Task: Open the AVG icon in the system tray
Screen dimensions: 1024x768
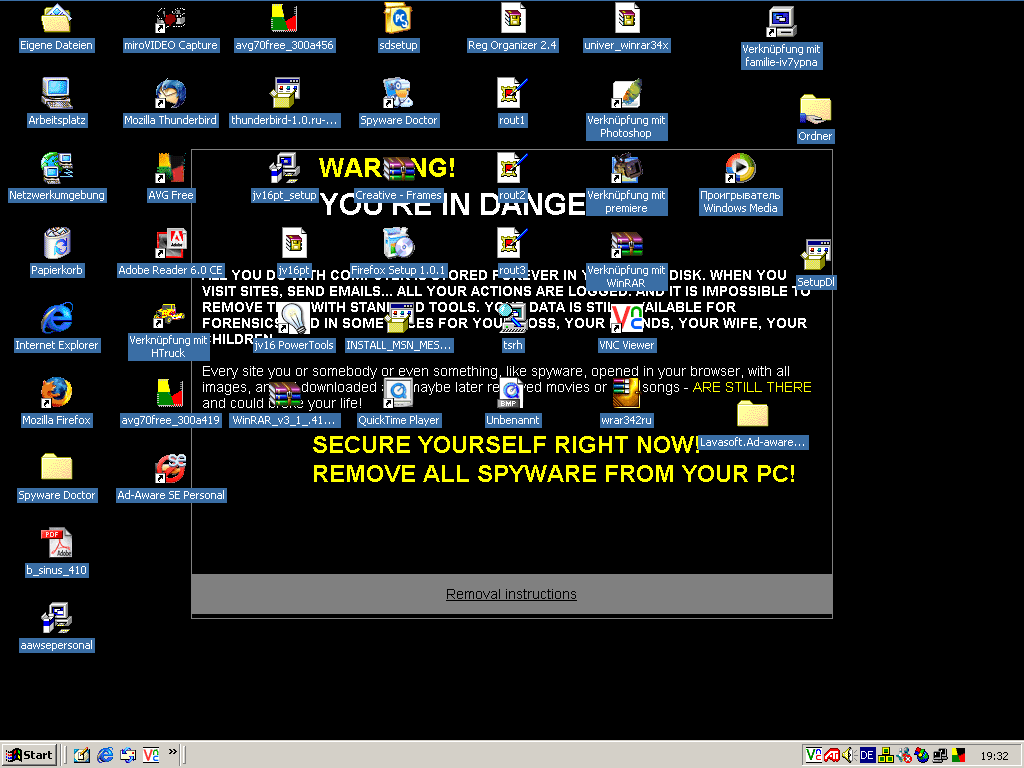Action: 958,756
